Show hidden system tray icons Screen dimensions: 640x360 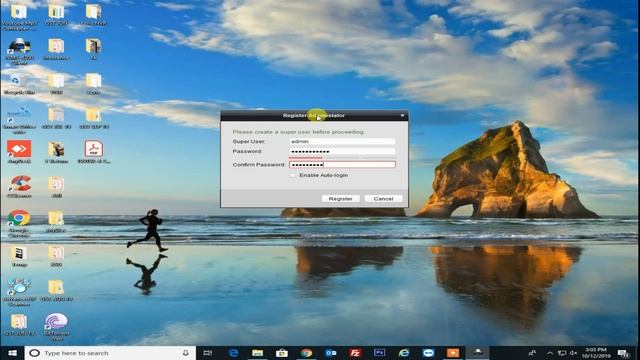[x=550, y=353]
